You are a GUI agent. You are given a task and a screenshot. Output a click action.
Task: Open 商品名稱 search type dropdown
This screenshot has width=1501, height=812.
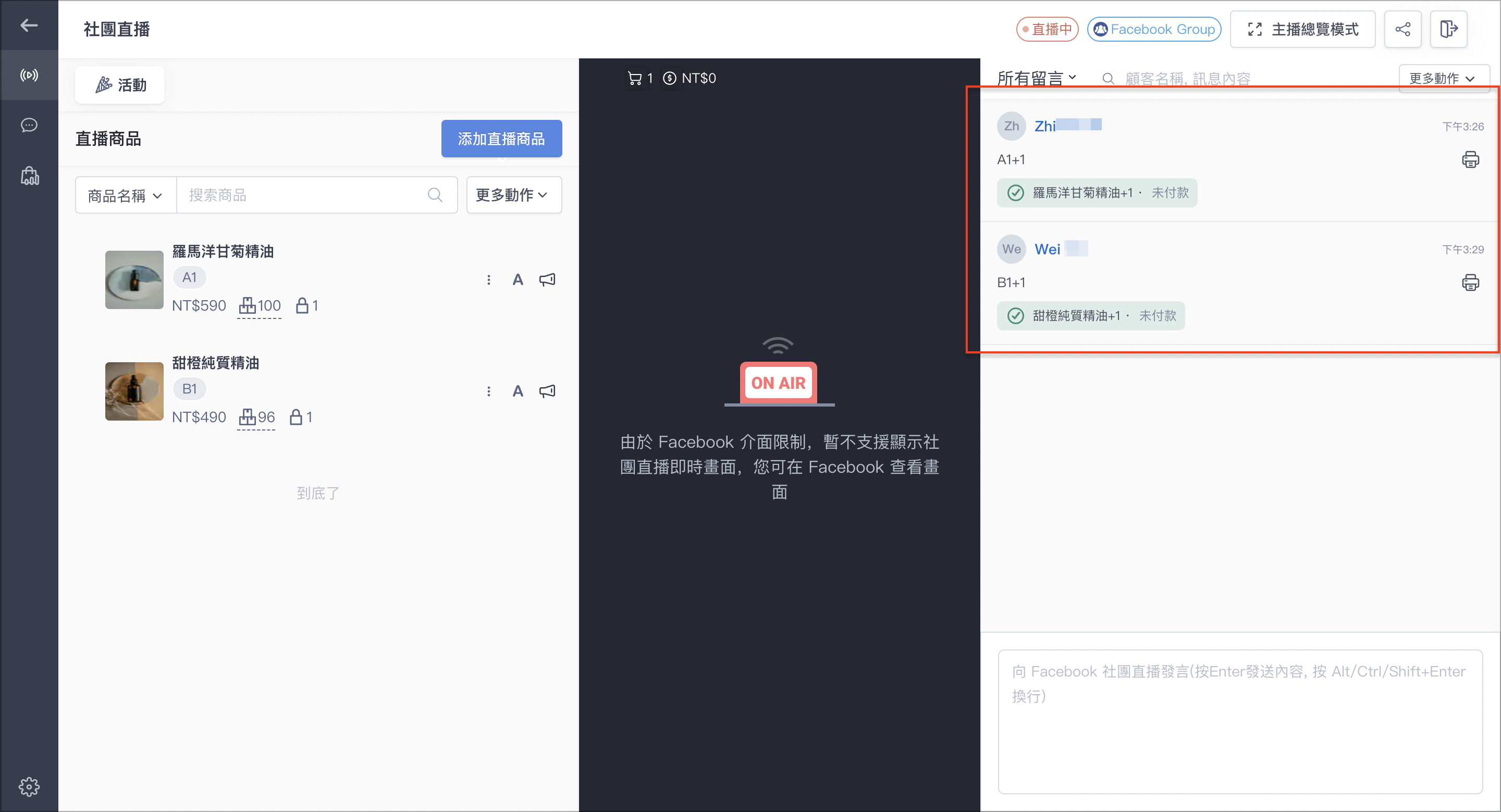[x=125, y=195]
